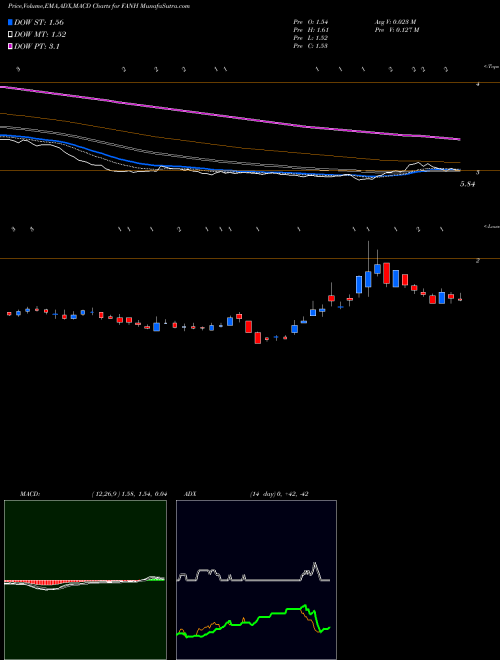Screen dimensions: 500x660
Task: Click the white DOW MT legend swatch
Action: click(11, 34)
